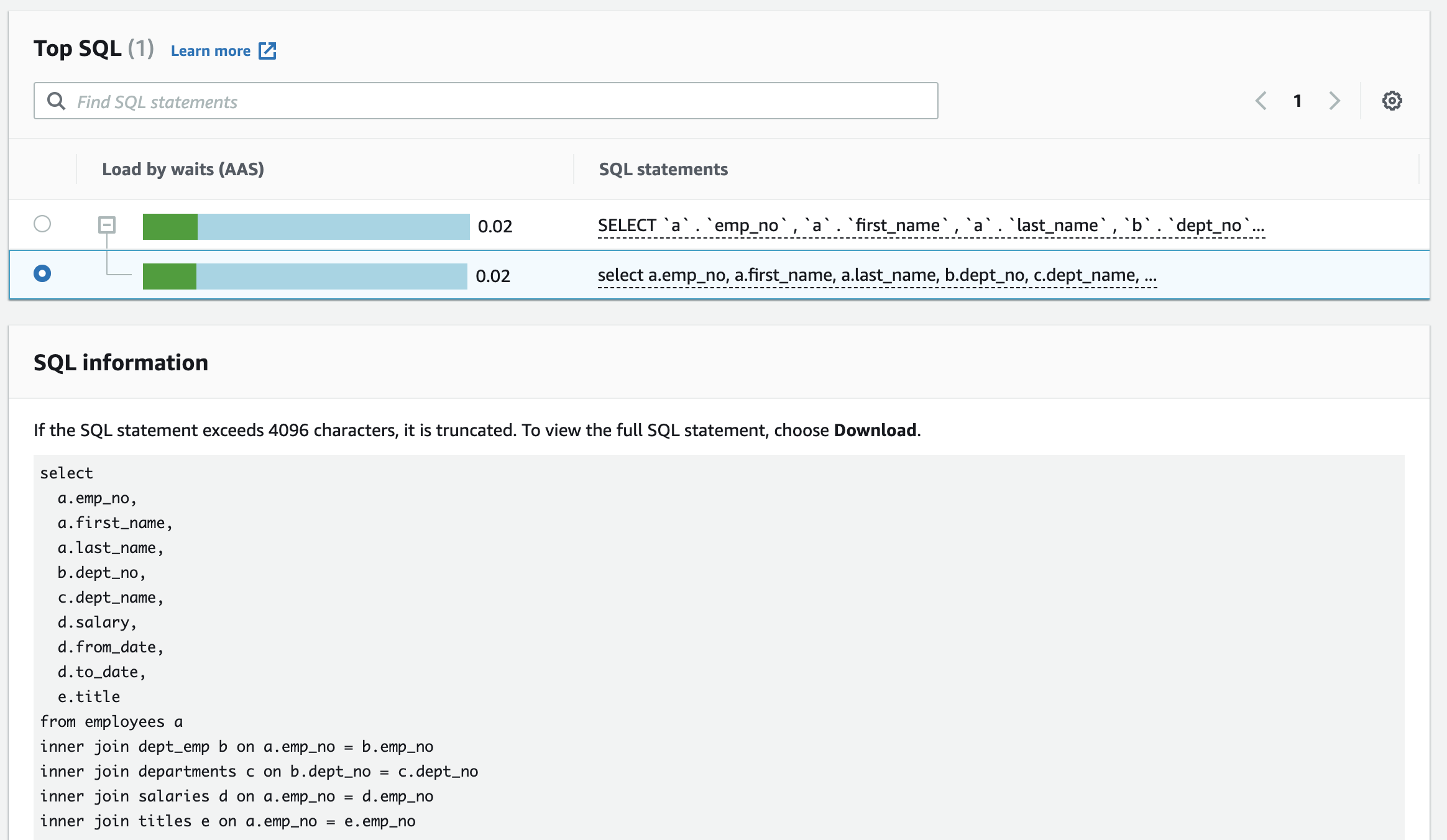
Task: Click the select a.emp_no, a.first_name statement text
Action: [876, 275]
